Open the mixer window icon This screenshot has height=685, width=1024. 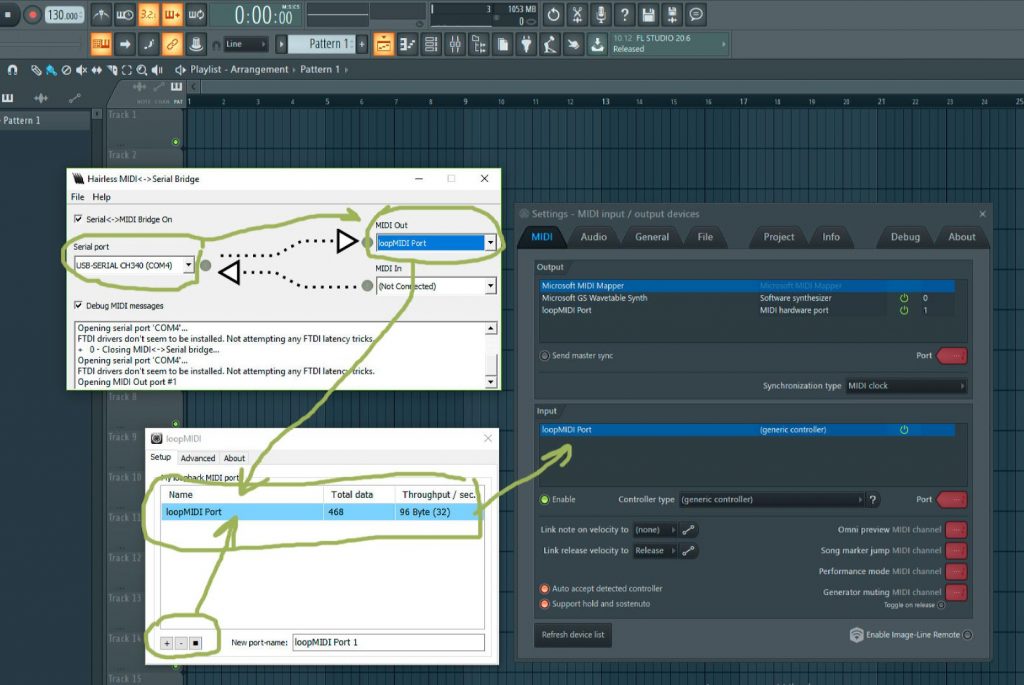coord(455,45)
